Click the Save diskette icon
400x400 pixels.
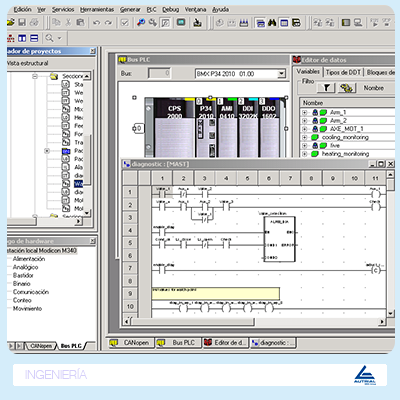point(22,23)
